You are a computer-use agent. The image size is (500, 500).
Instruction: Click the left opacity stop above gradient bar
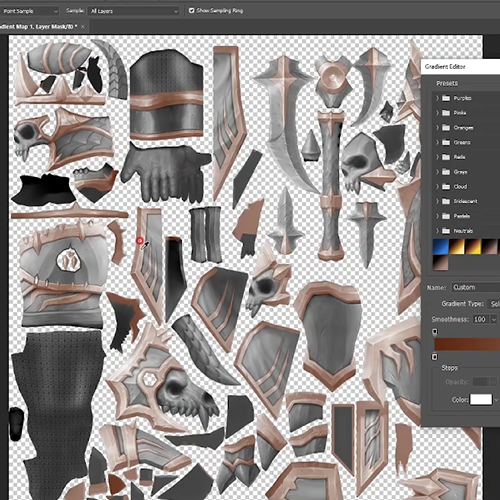click(x=435, y=332)
